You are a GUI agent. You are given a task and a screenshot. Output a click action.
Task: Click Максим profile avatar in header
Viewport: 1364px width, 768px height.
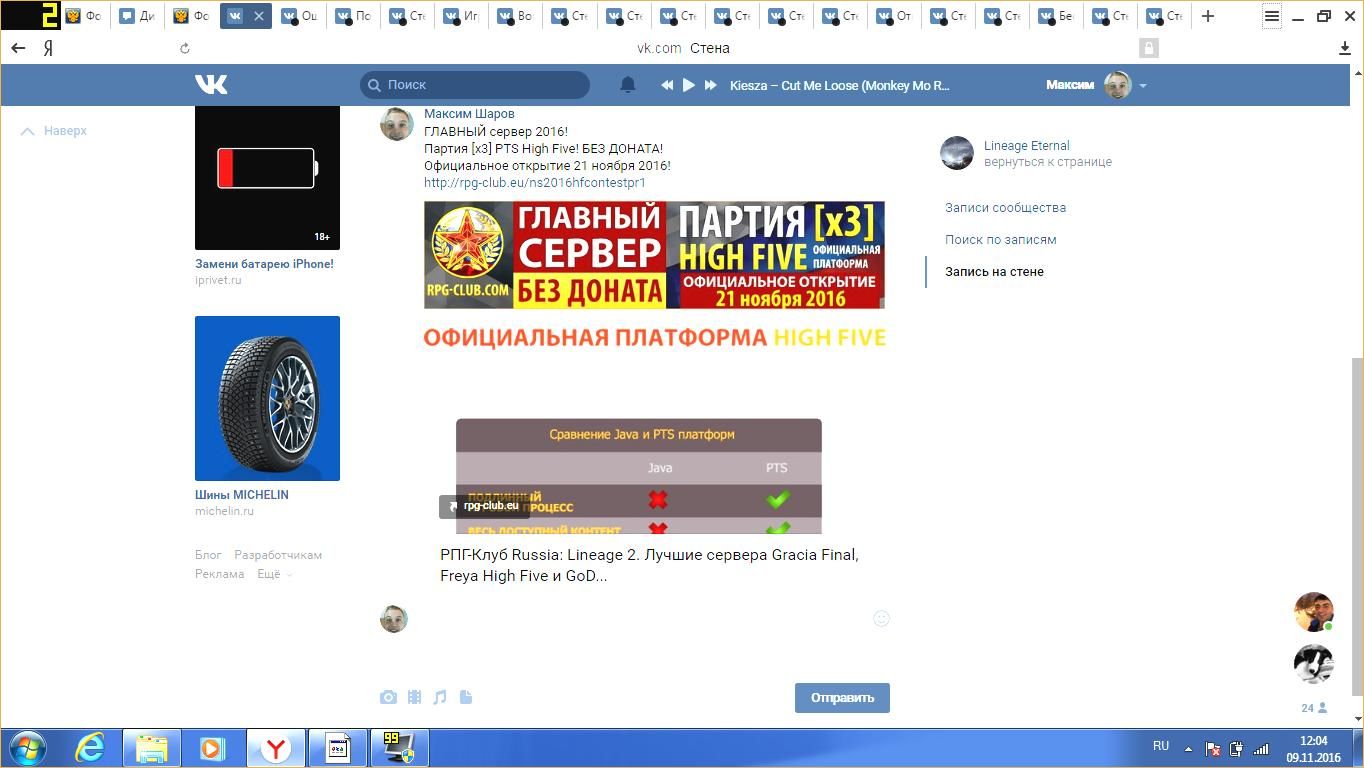coord(1117,85)
